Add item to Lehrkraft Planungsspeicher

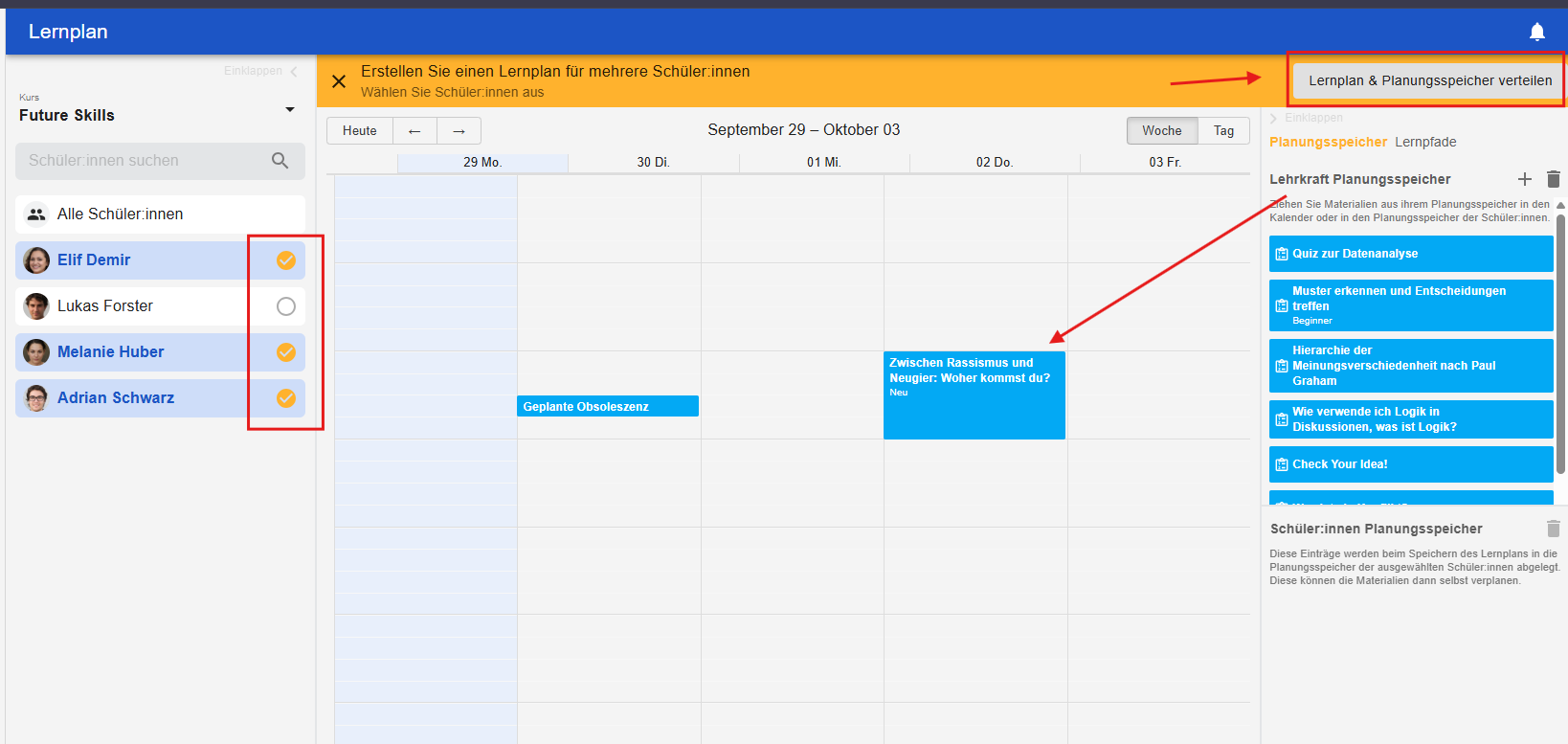point(1525,179)
